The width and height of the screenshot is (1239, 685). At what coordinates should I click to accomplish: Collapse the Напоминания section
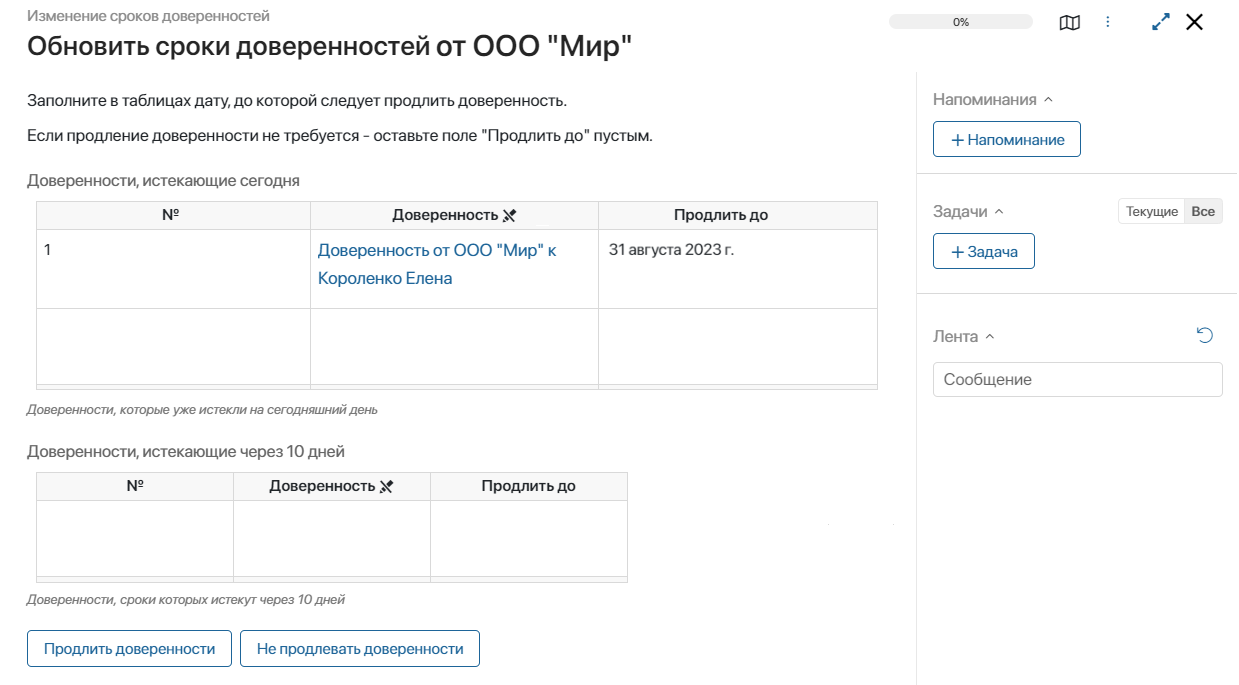(1048, 100)
